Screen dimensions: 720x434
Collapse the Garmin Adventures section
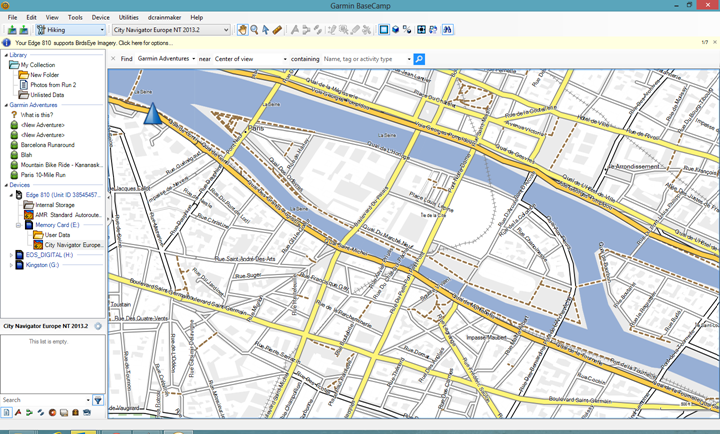click(6, 105)
